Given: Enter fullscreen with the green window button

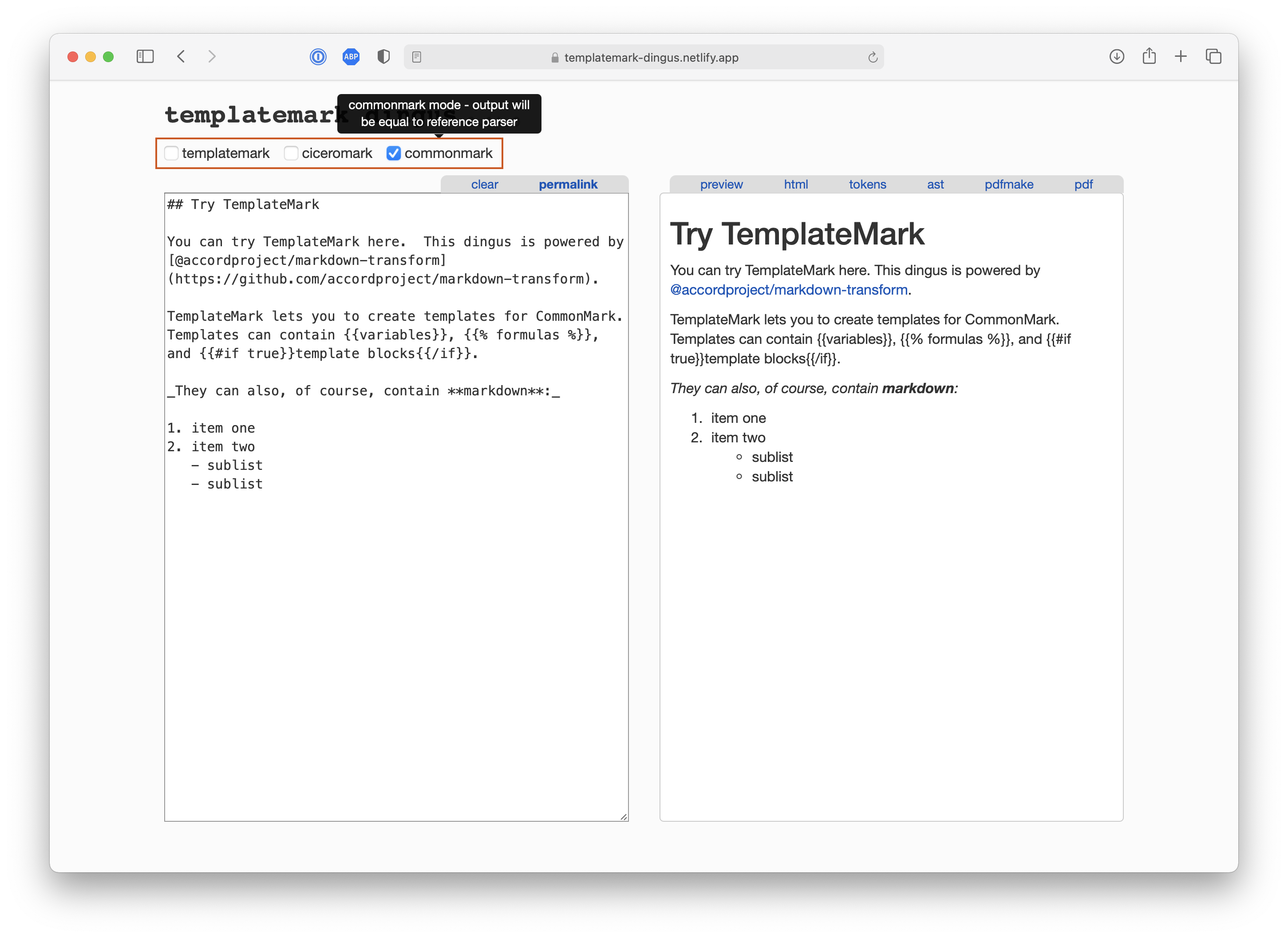Looking at the screenshot, I should [x=108, y=57].
